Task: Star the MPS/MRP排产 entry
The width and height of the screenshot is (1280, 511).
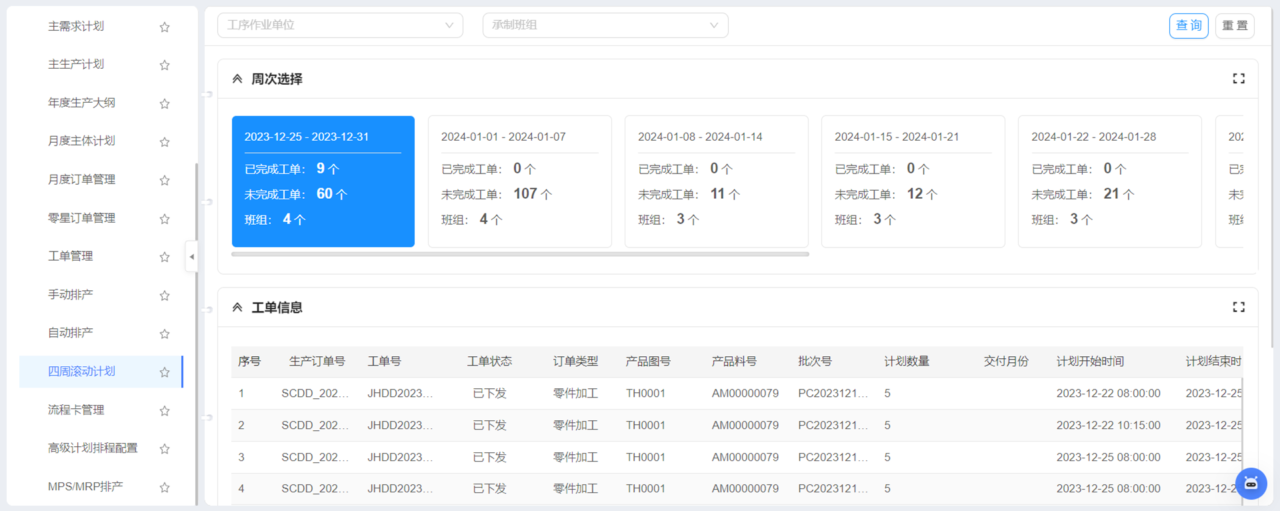Action: tap(165, 487)
